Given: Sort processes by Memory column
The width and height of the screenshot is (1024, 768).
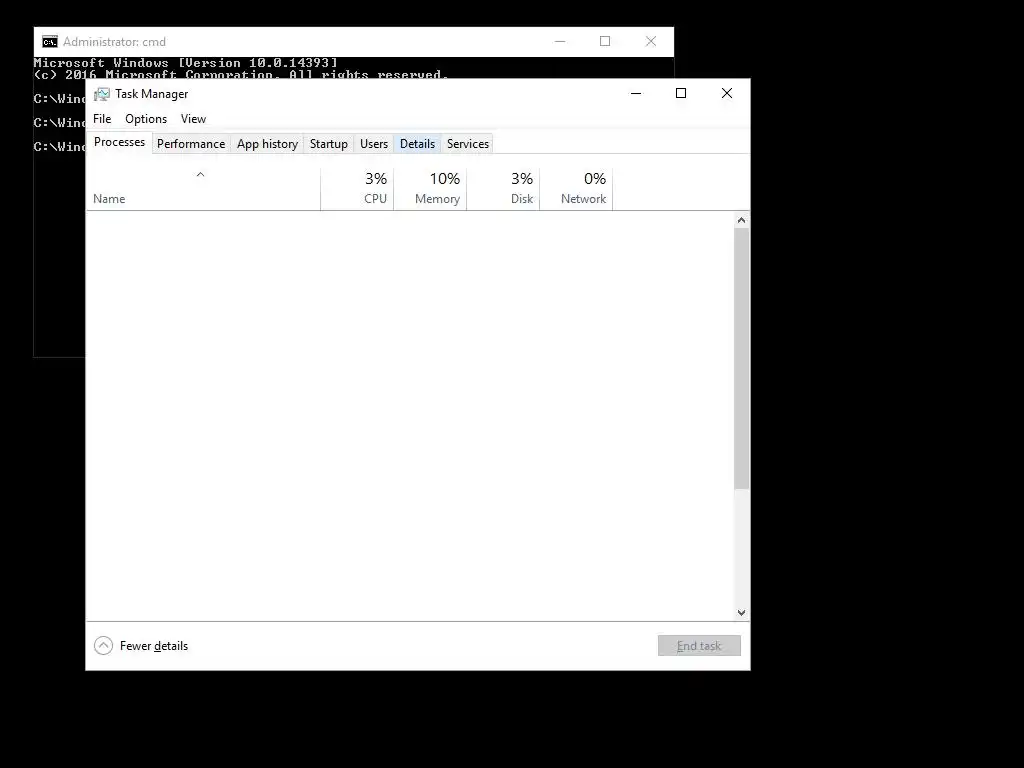Looking at the screenshot, I should coord(430,189).
